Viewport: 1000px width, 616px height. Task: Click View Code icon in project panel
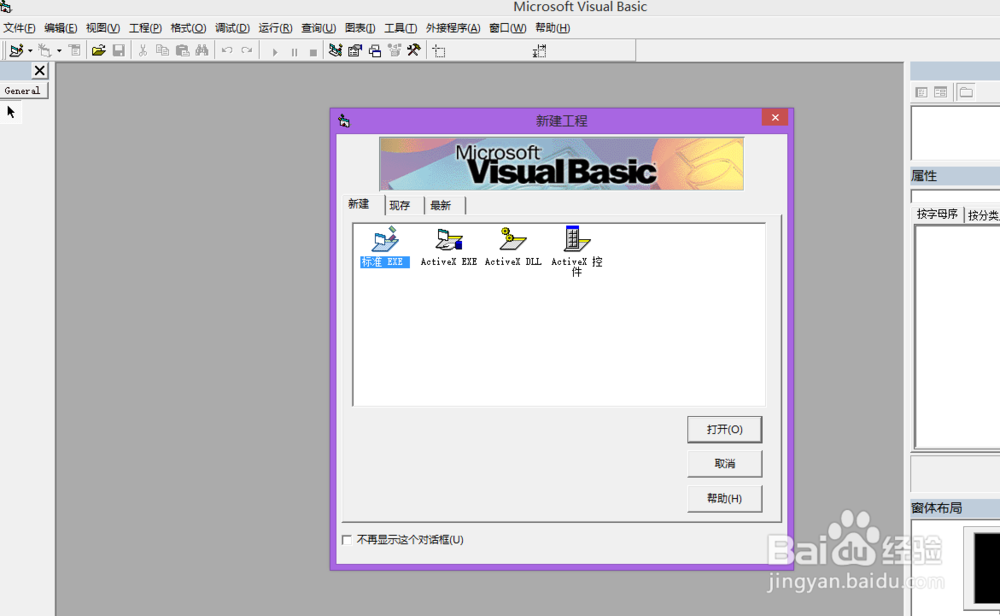pyautogui.click(x=922, y=92)
